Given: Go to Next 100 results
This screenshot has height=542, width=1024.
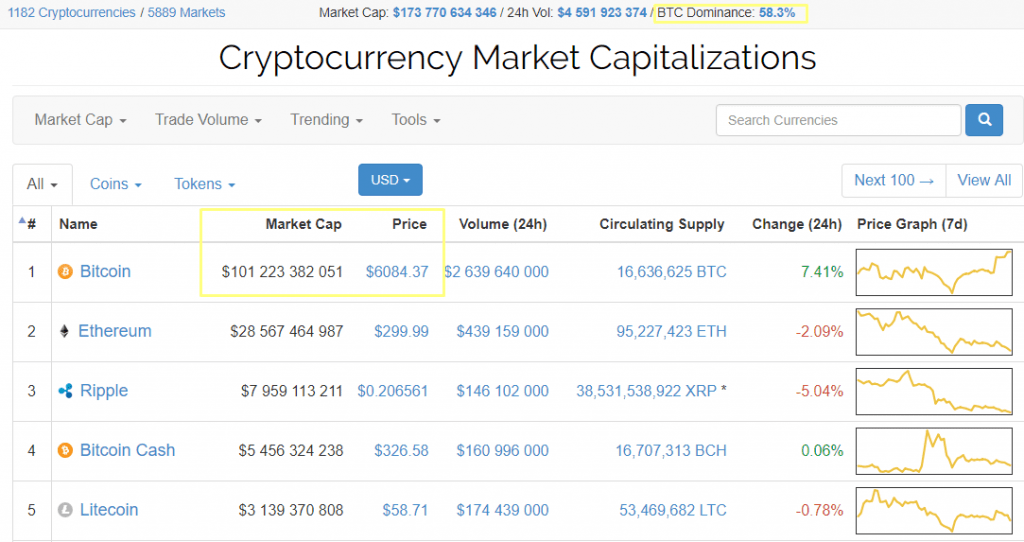Looking at the screenshot, I should [893, 180].
